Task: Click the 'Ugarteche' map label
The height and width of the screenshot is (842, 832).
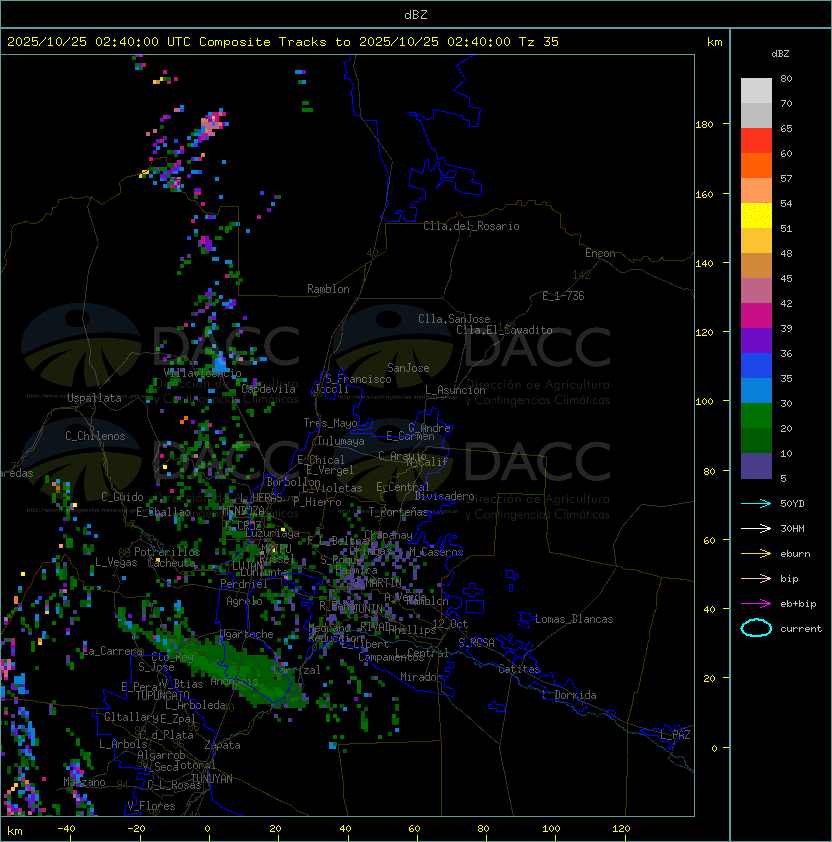Action: [x=246, y=634]
